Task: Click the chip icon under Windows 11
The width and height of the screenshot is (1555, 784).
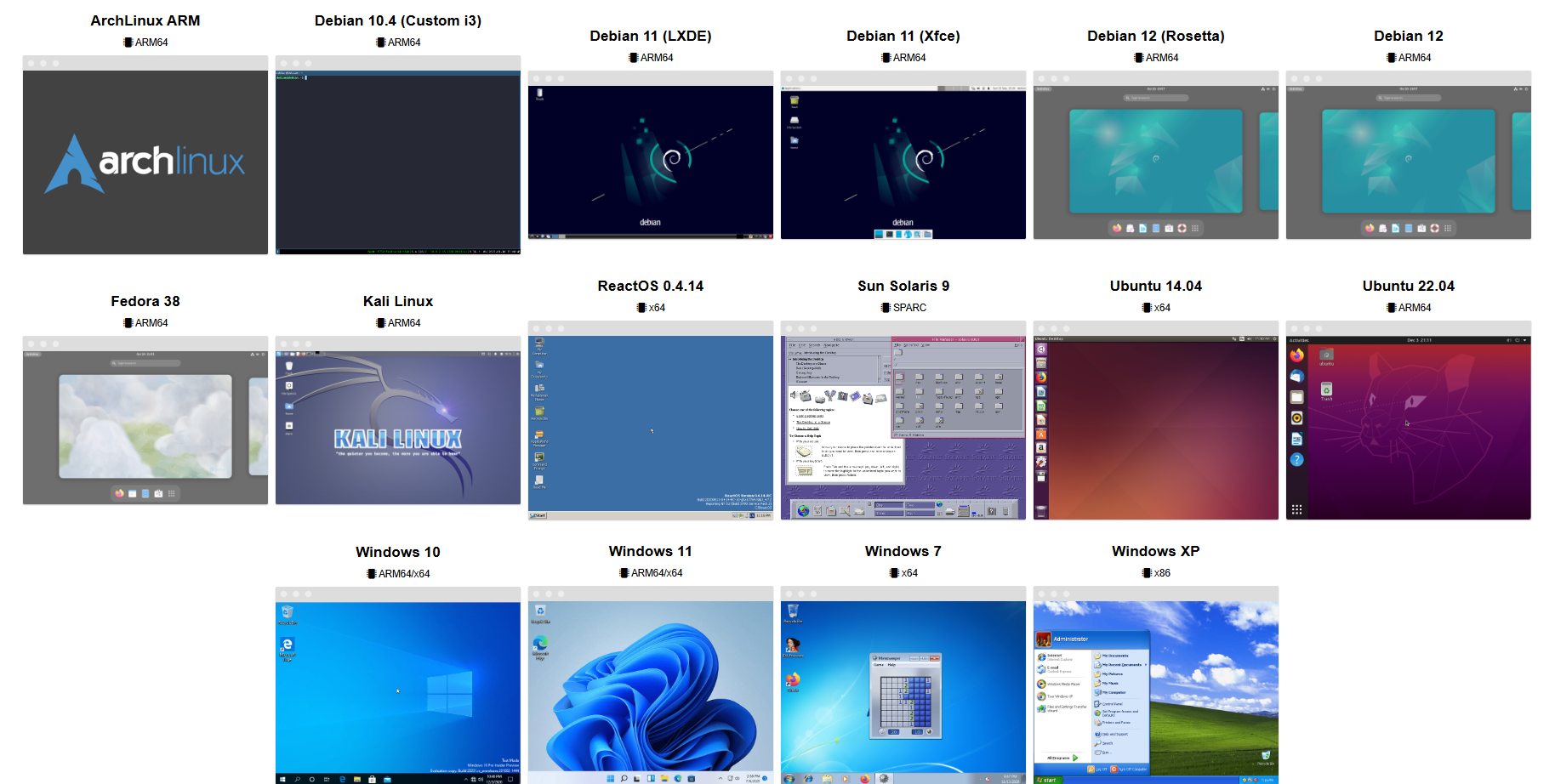Action: (624, 573)
